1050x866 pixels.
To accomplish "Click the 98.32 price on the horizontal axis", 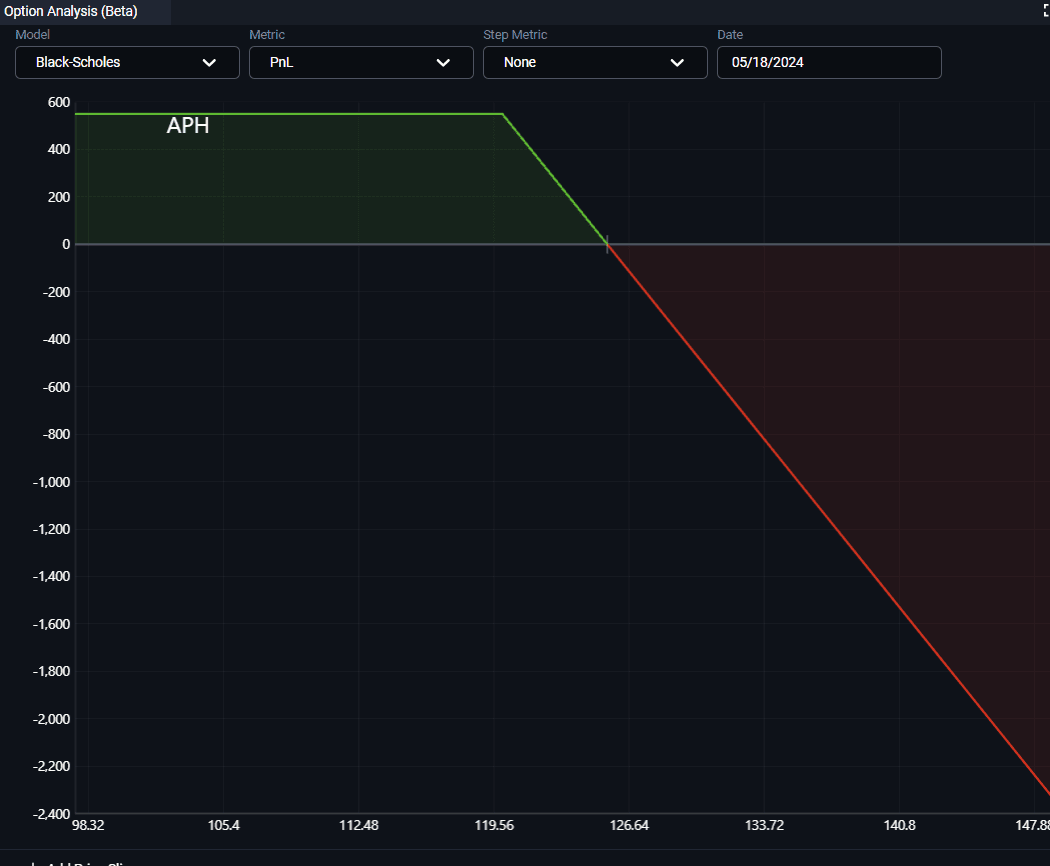I will point(88,825).
